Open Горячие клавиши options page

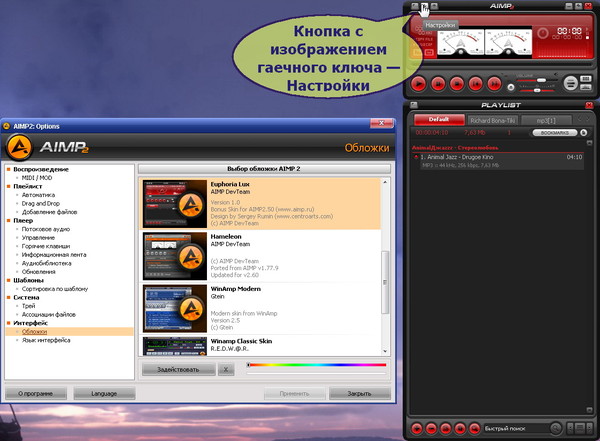click(x=46, y=246)
